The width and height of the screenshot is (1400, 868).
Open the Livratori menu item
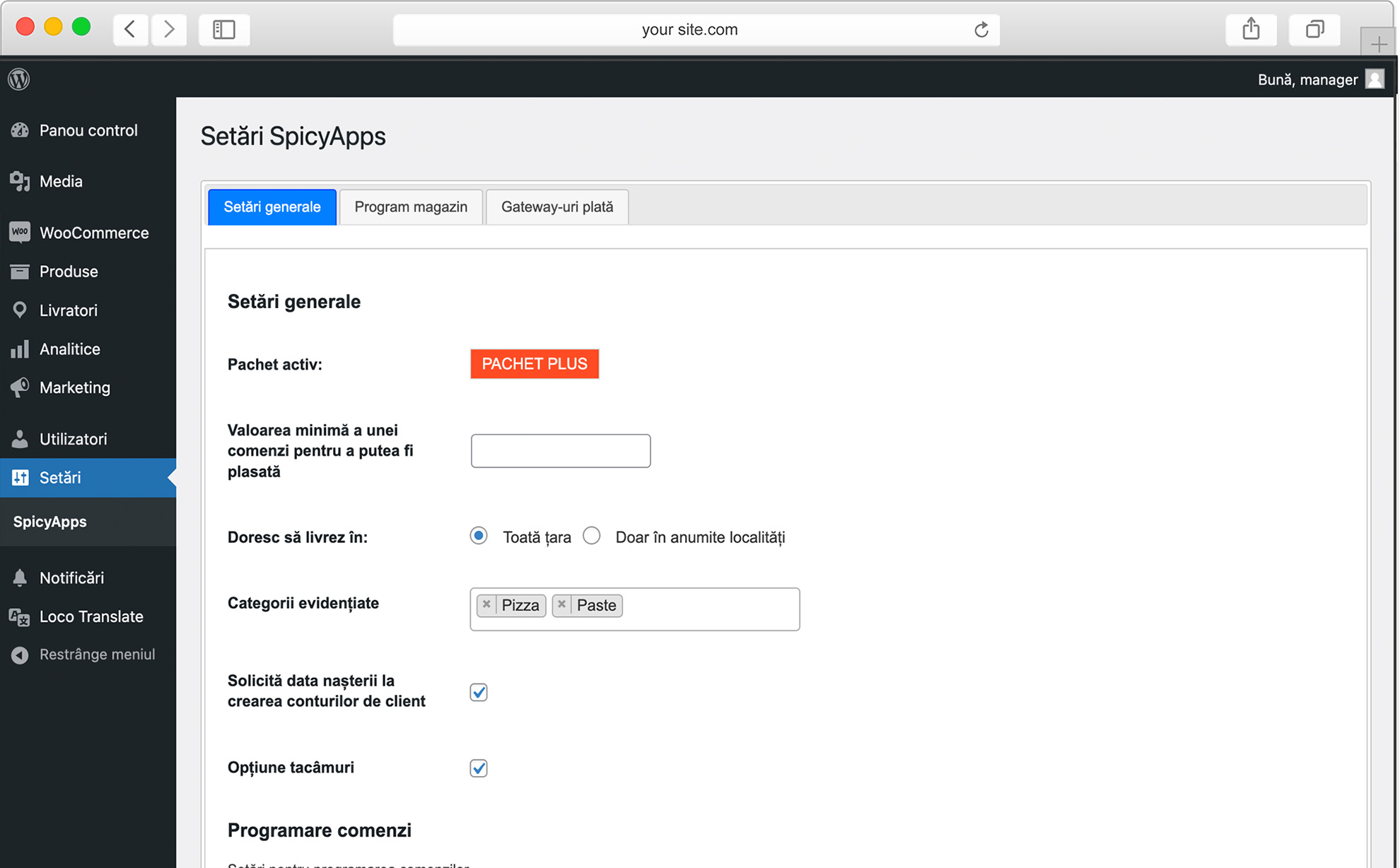[88, 310]
